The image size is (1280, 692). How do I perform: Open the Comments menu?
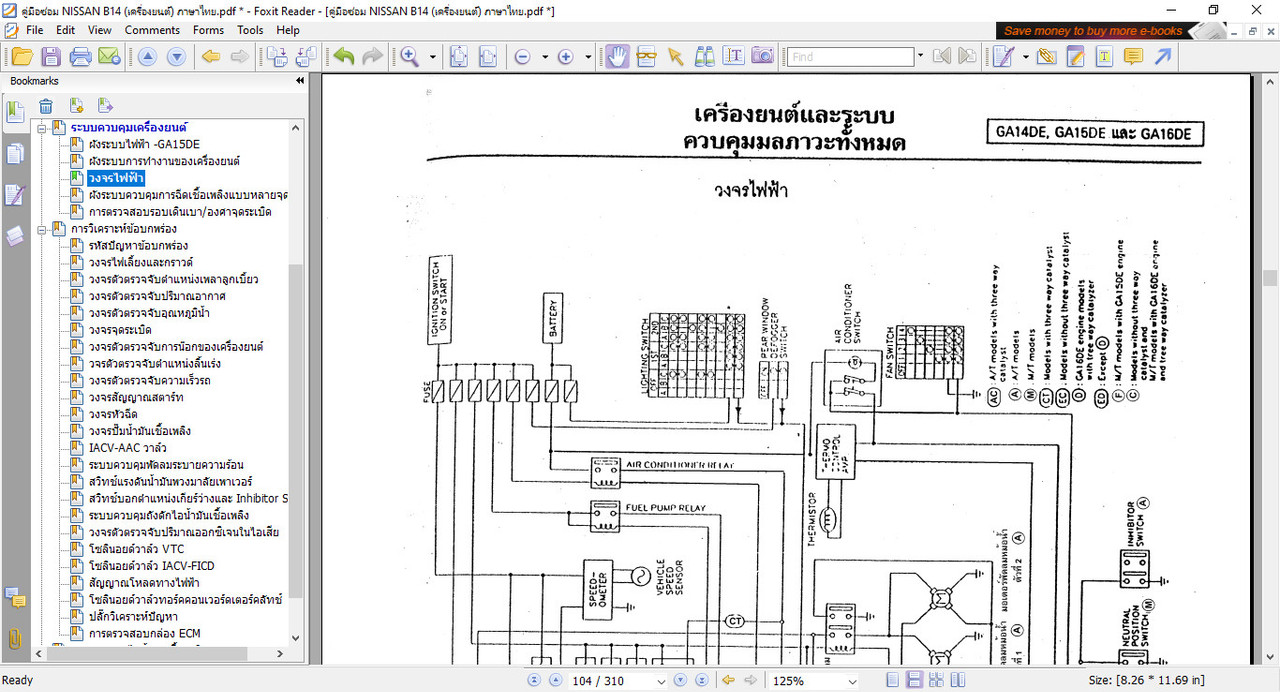(152, 30)
